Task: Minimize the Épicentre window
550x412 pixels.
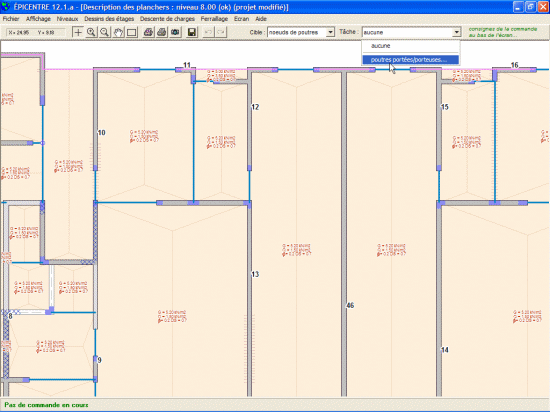Action: [518, 7]
